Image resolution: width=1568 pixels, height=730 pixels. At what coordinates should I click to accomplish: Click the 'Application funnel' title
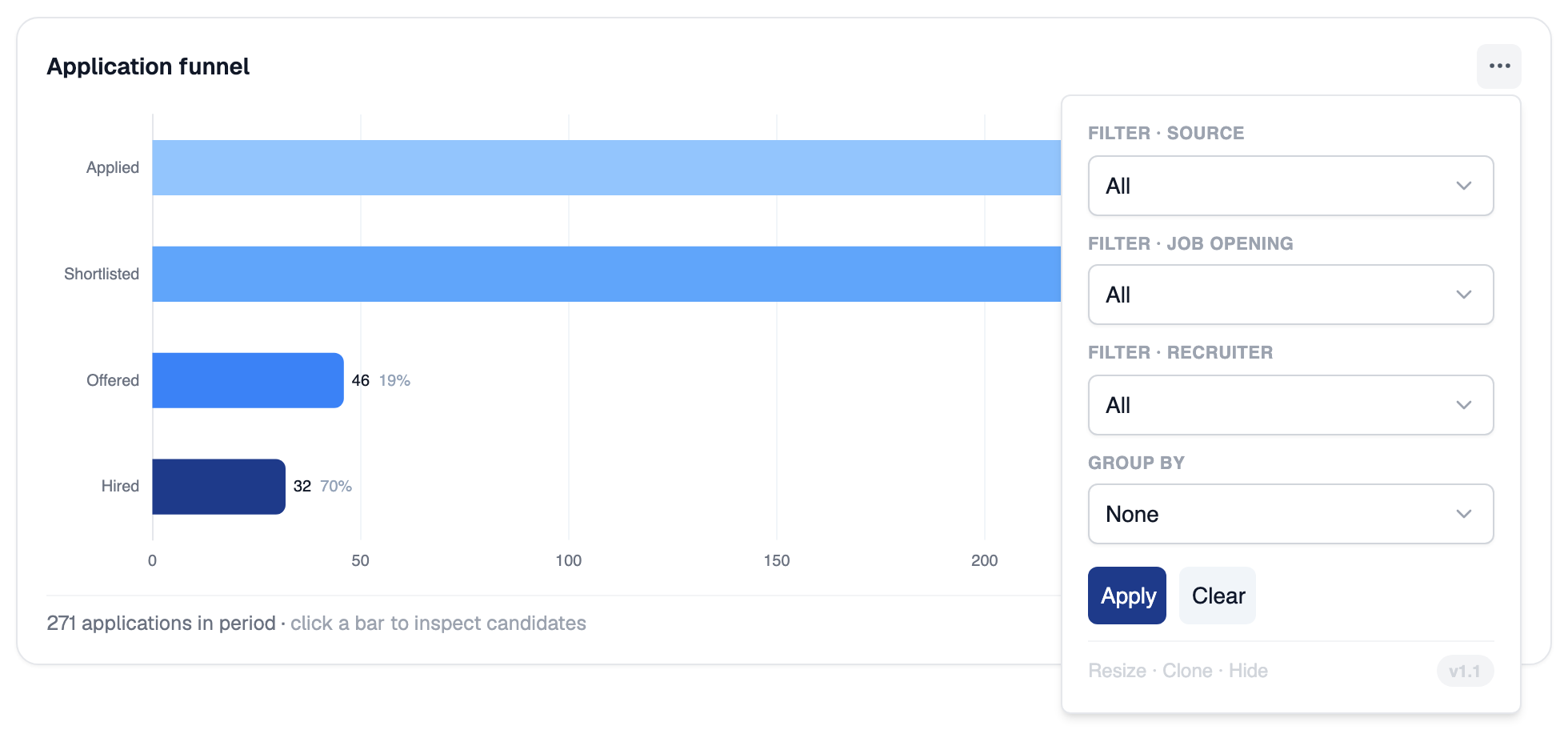click(148, 66)
